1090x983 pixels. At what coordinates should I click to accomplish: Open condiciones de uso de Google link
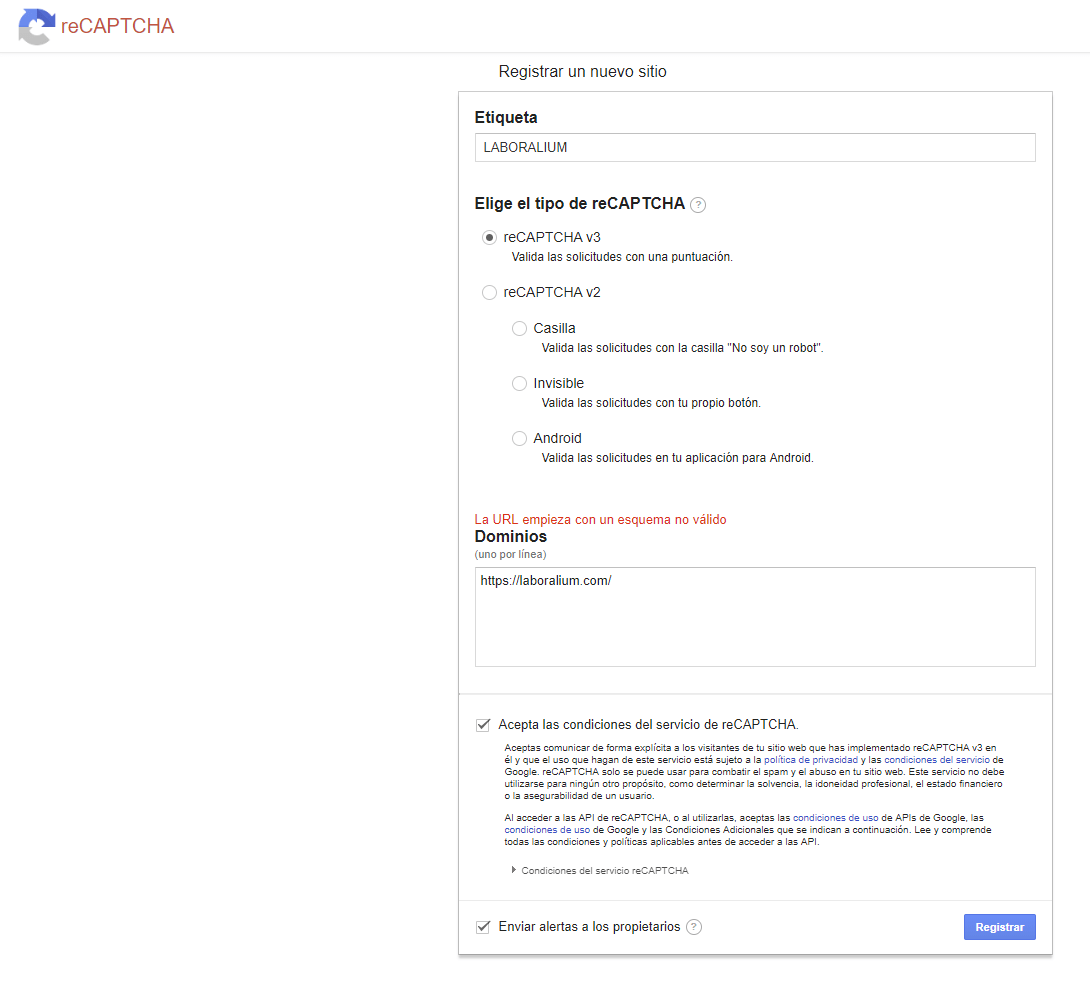[x=547, y=830]
